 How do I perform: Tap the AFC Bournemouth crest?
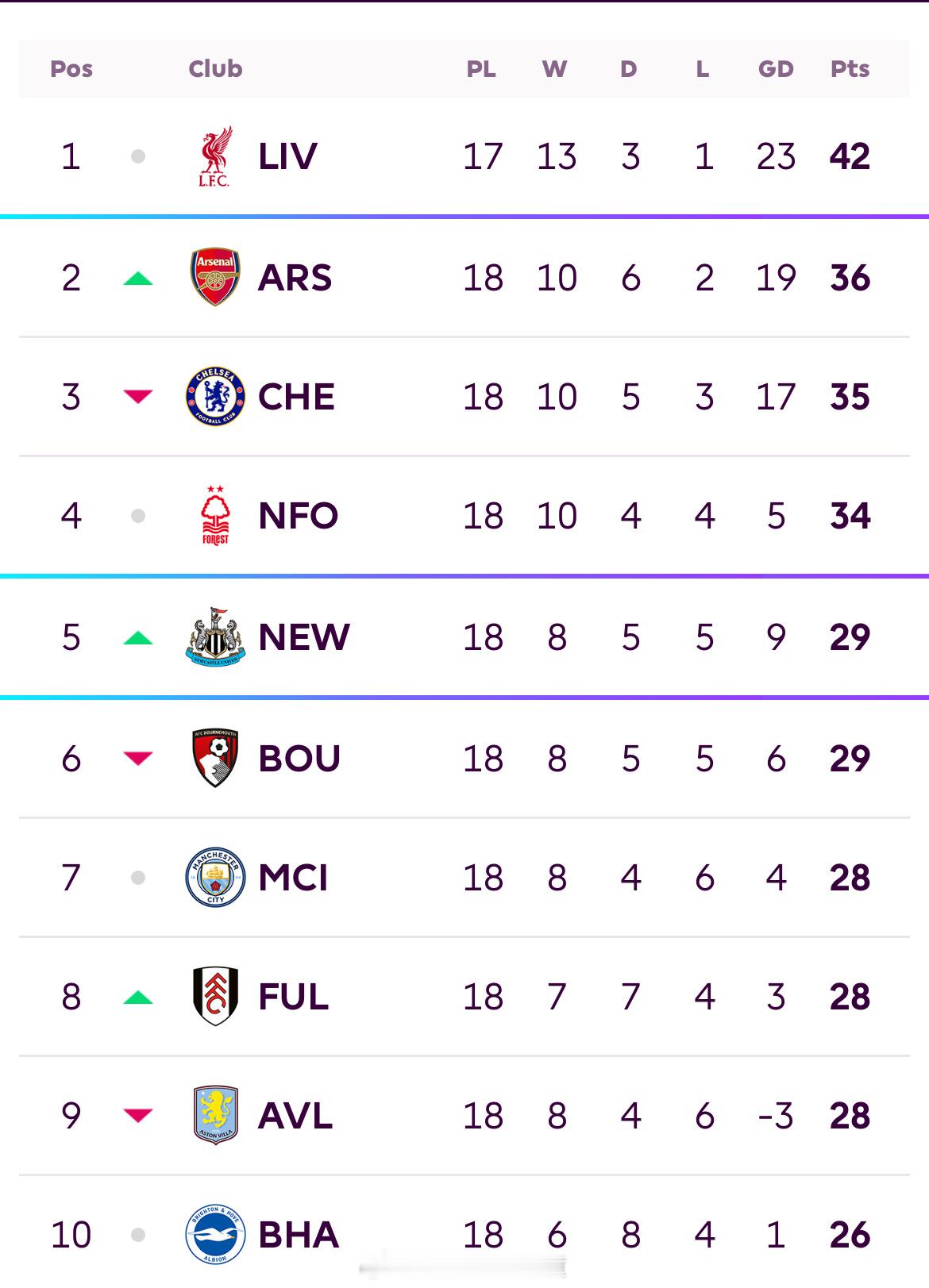click(215, 758)
